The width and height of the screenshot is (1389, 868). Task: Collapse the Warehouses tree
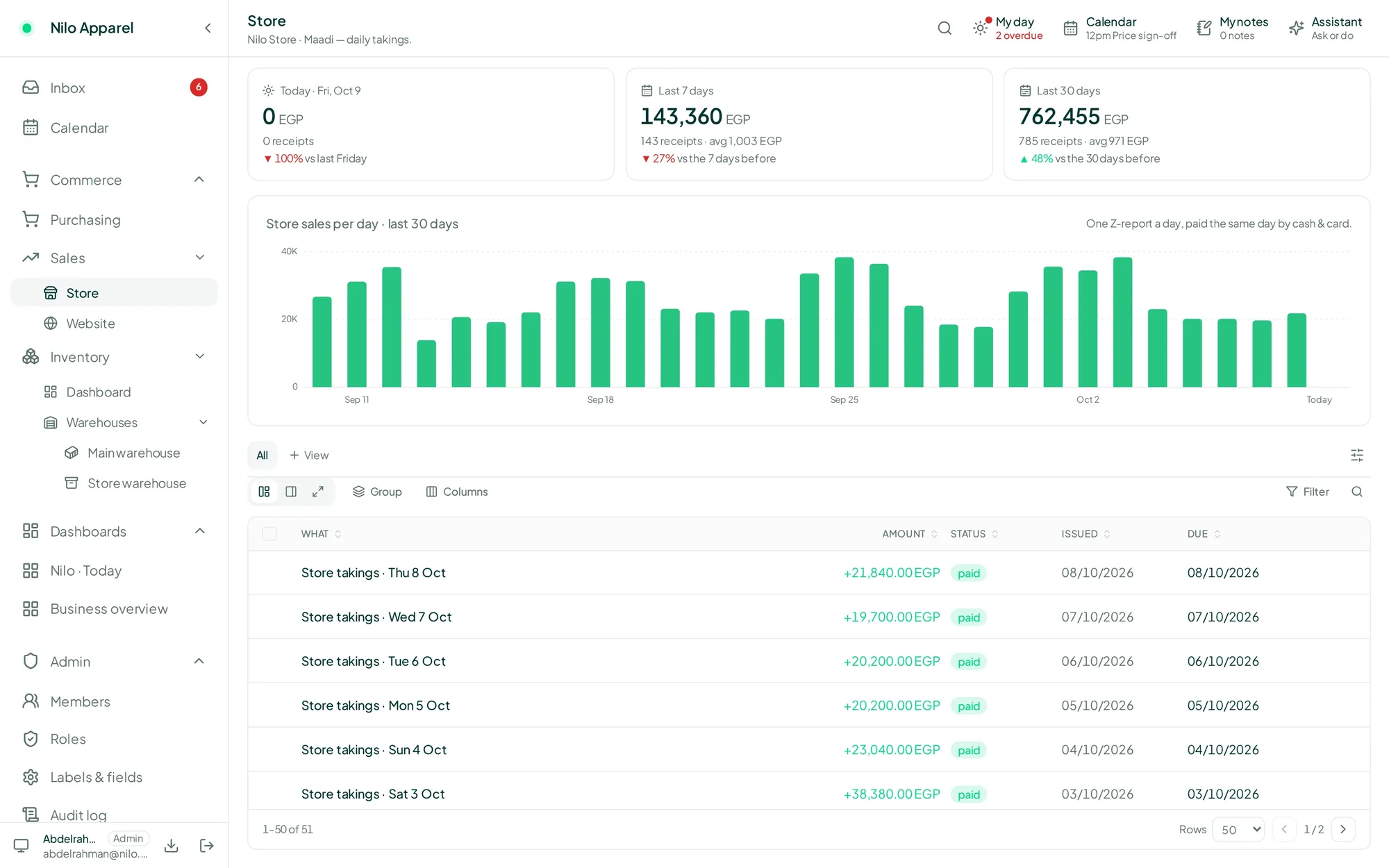203,422
